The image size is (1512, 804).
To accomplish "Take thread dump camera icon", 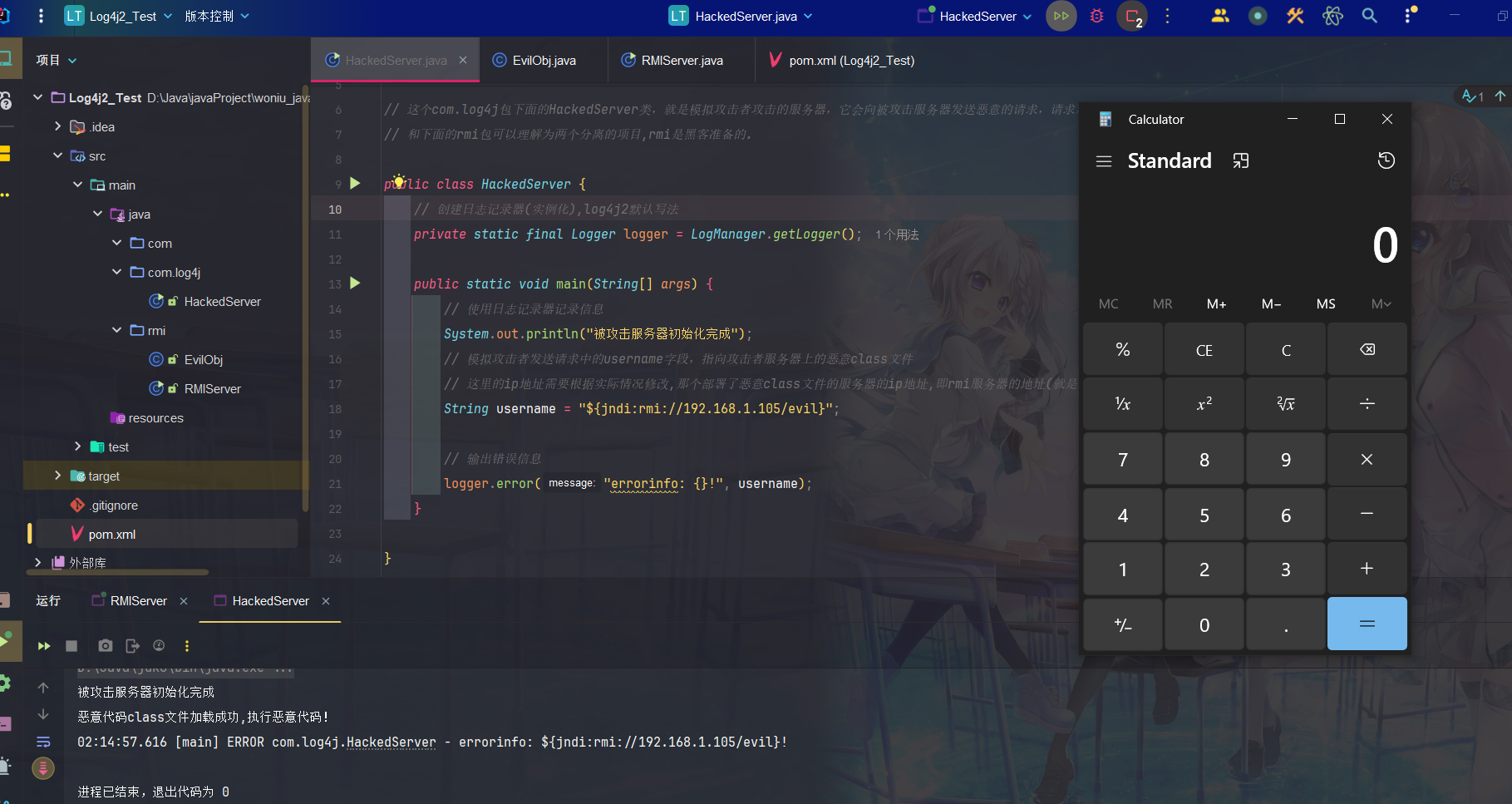I will pyautogui.click(x=105, y=646).
